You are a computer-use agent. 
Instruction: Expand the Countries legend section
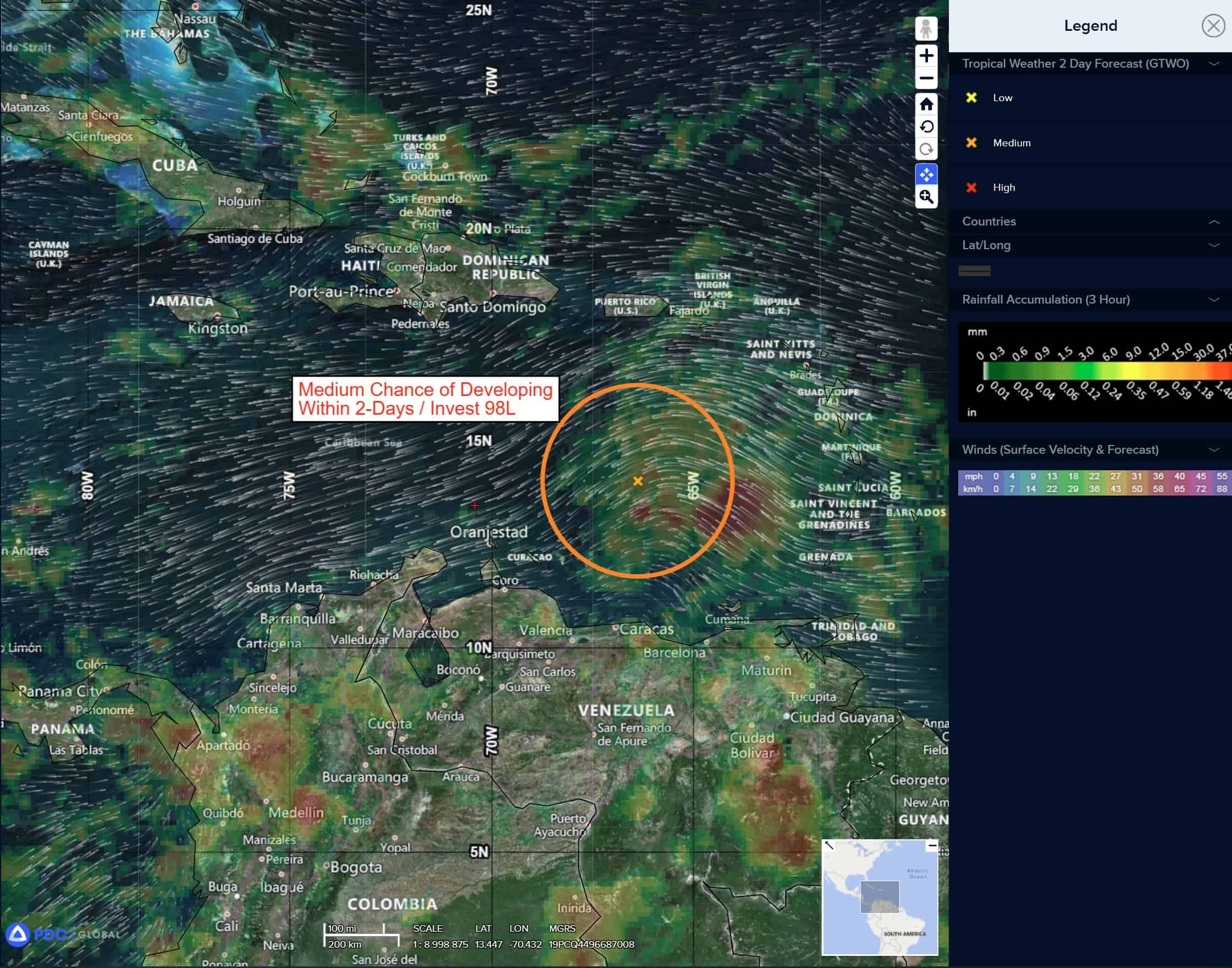click(1213, 222)
